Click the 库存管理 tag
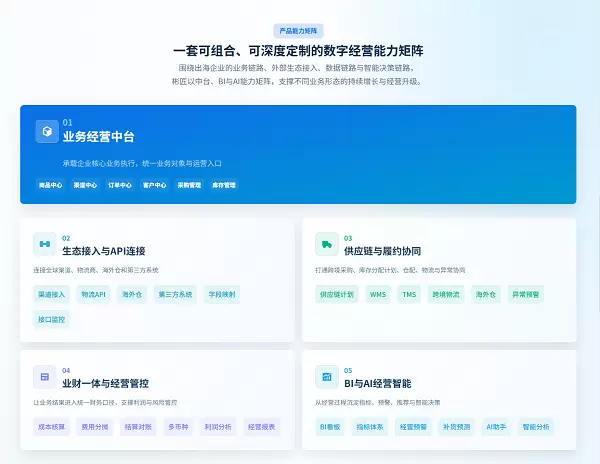Image resolution: width=600 pixels, height=464 pixels. tap(224, 185)
